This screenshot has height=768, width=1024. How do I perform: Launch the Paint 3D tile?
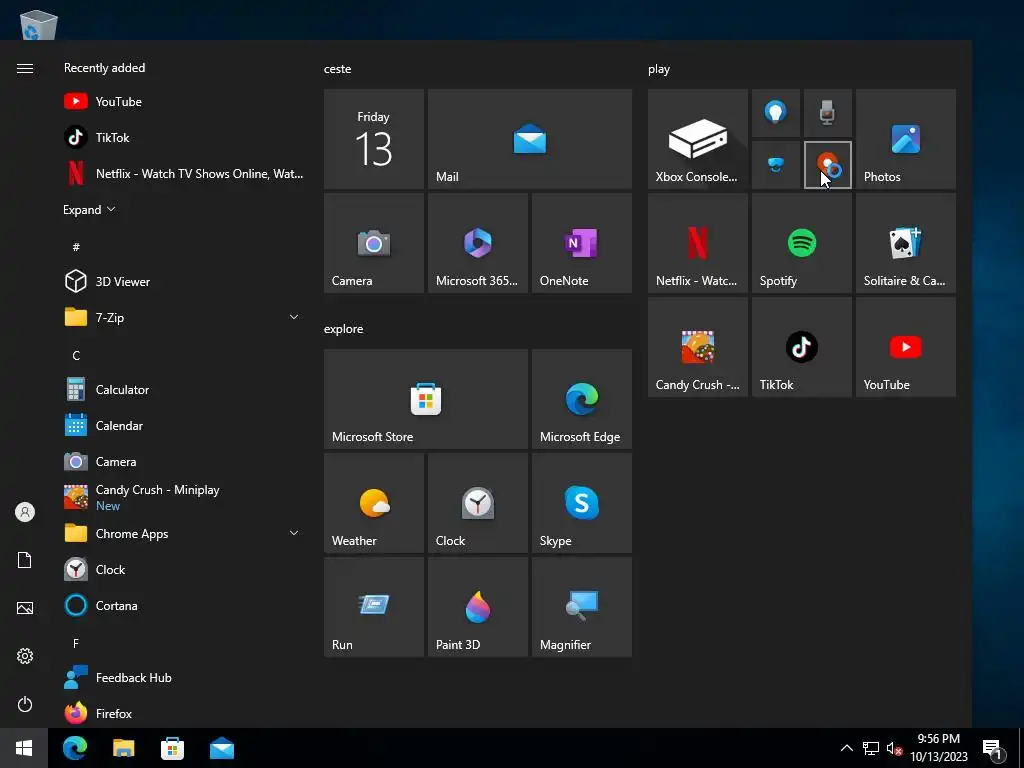[477, 607]
